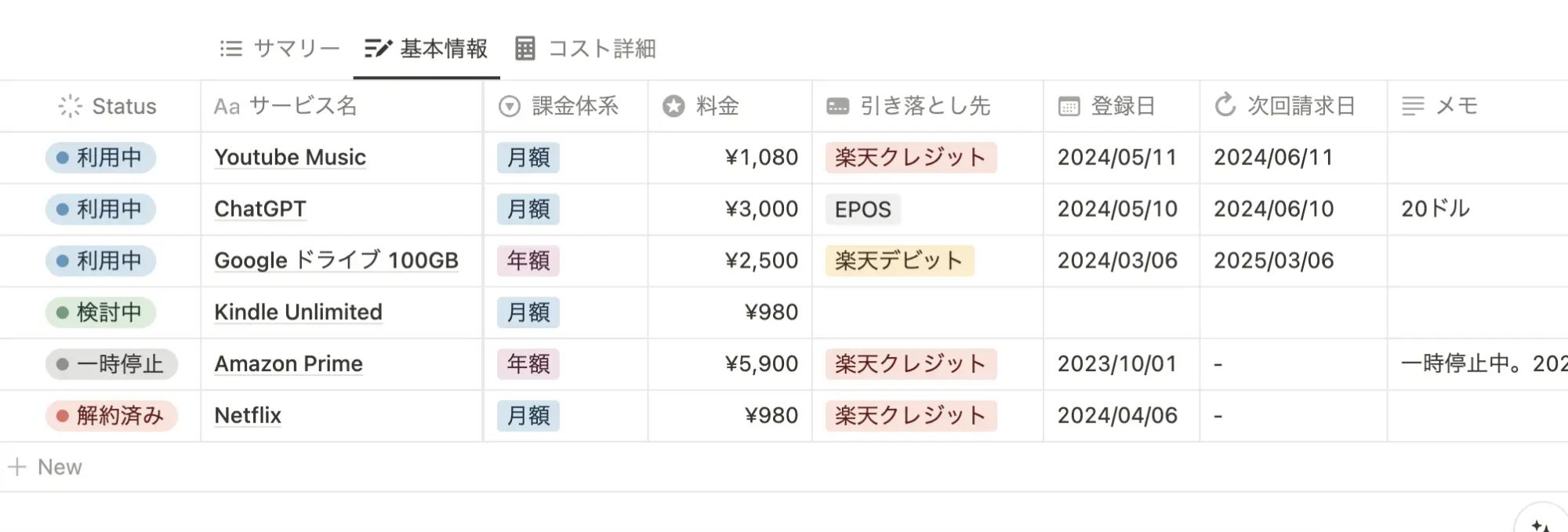The image size is (1568, 532).
Task: Click the star icon beside 料金
Action: tap(673, 106)
